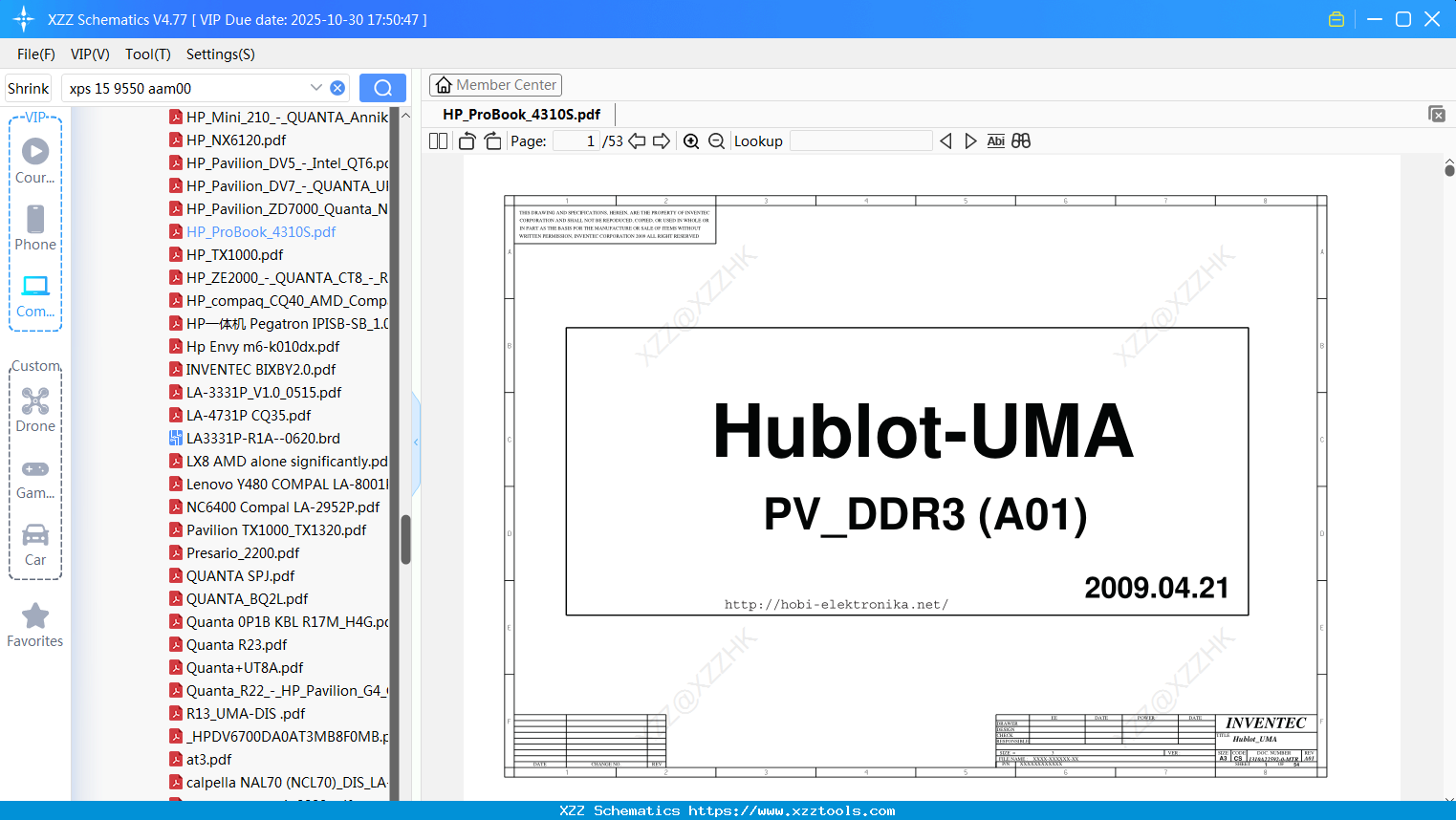Image resolution: width=1456 pixels, height=820 pixels.
Task: Open HP_TX1000.pdf
Action: click(x=227, y=254)
